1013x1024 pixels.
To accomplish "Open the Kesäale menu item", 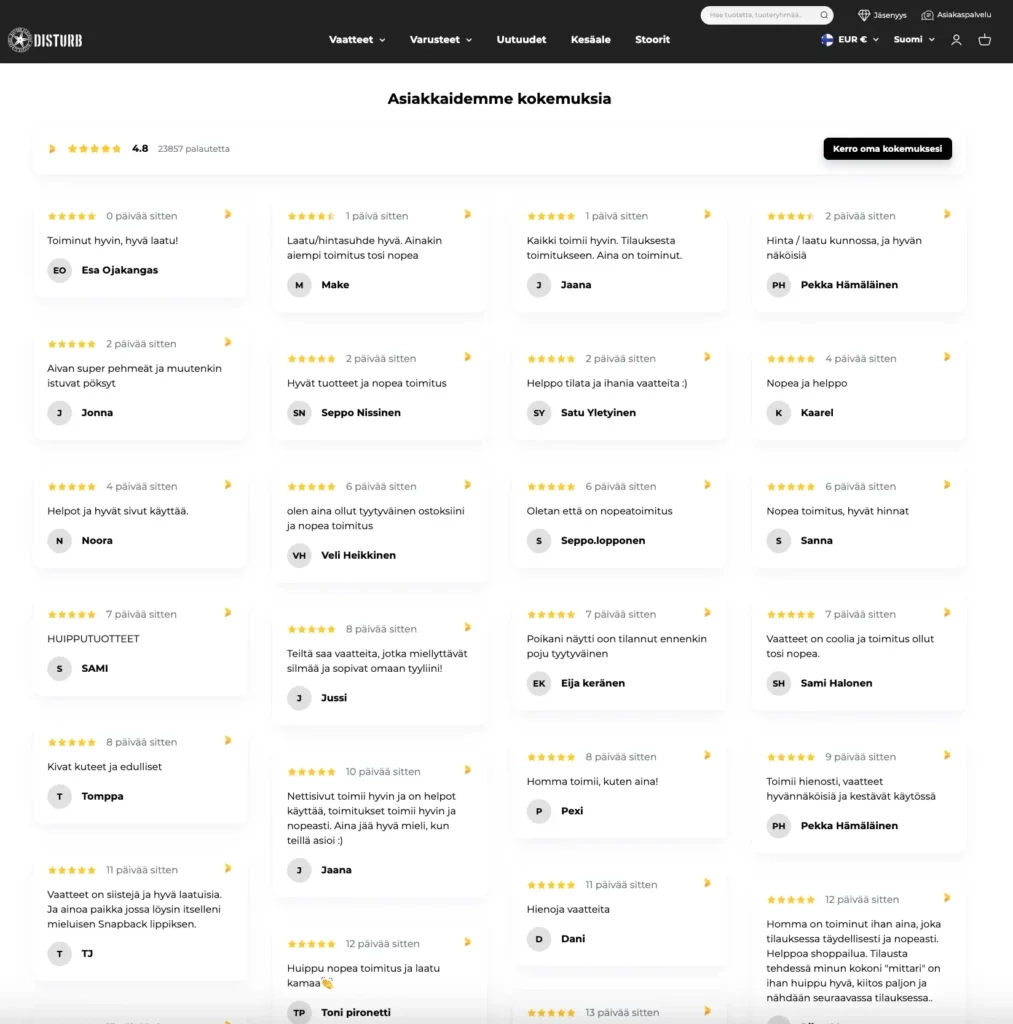I will pyautogui.click(x=590, y=40).
